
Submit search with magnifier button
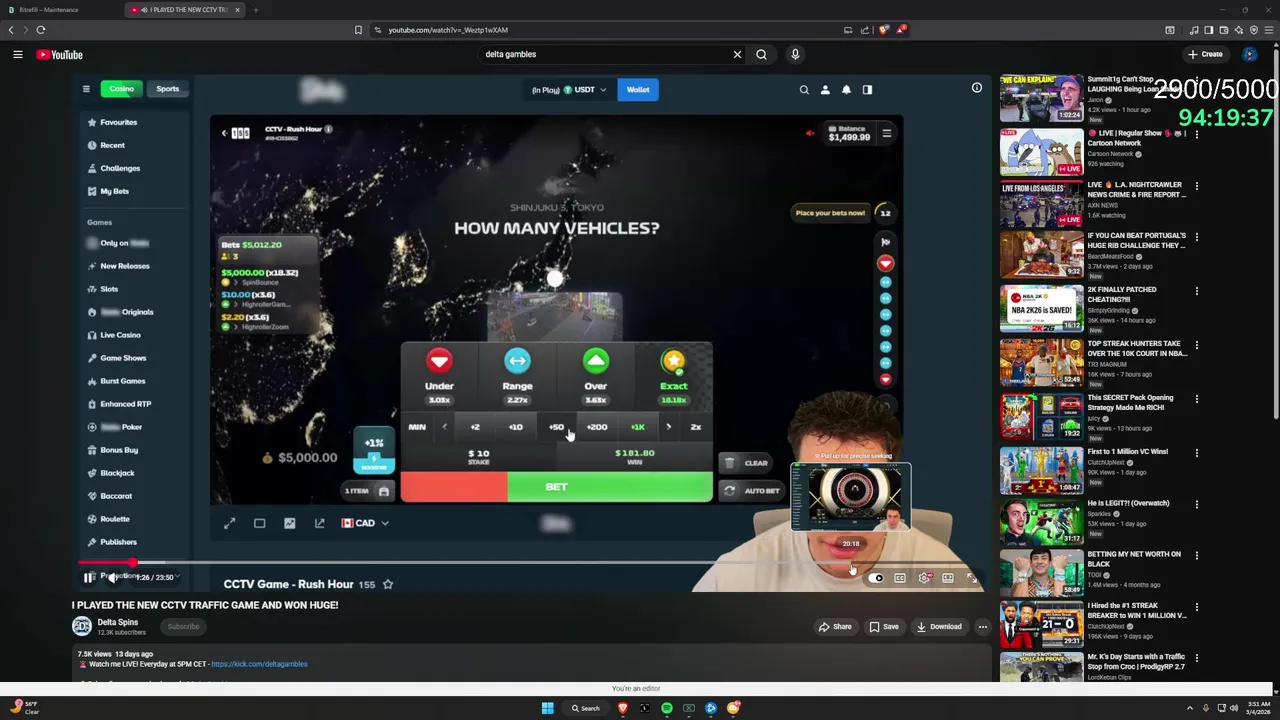tap(761, 54)
